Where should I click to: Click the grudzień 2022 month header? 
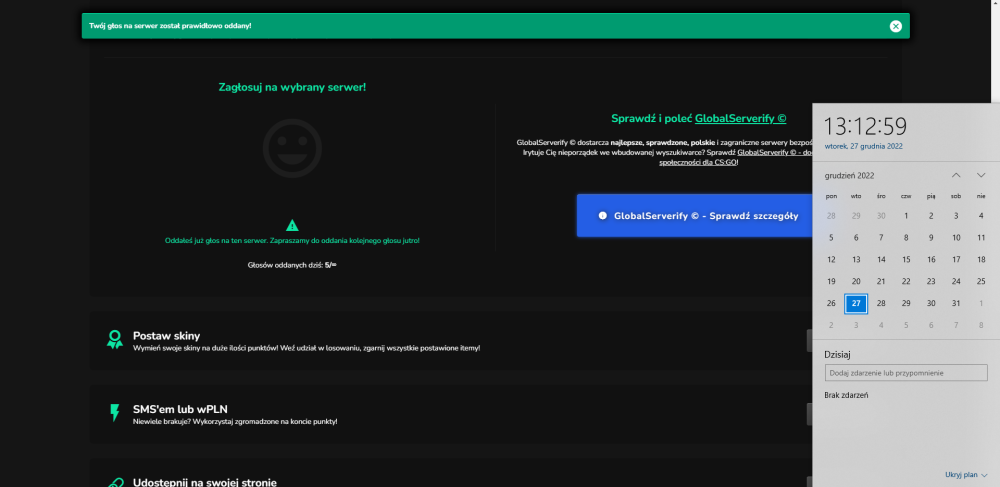coord(849,175)
